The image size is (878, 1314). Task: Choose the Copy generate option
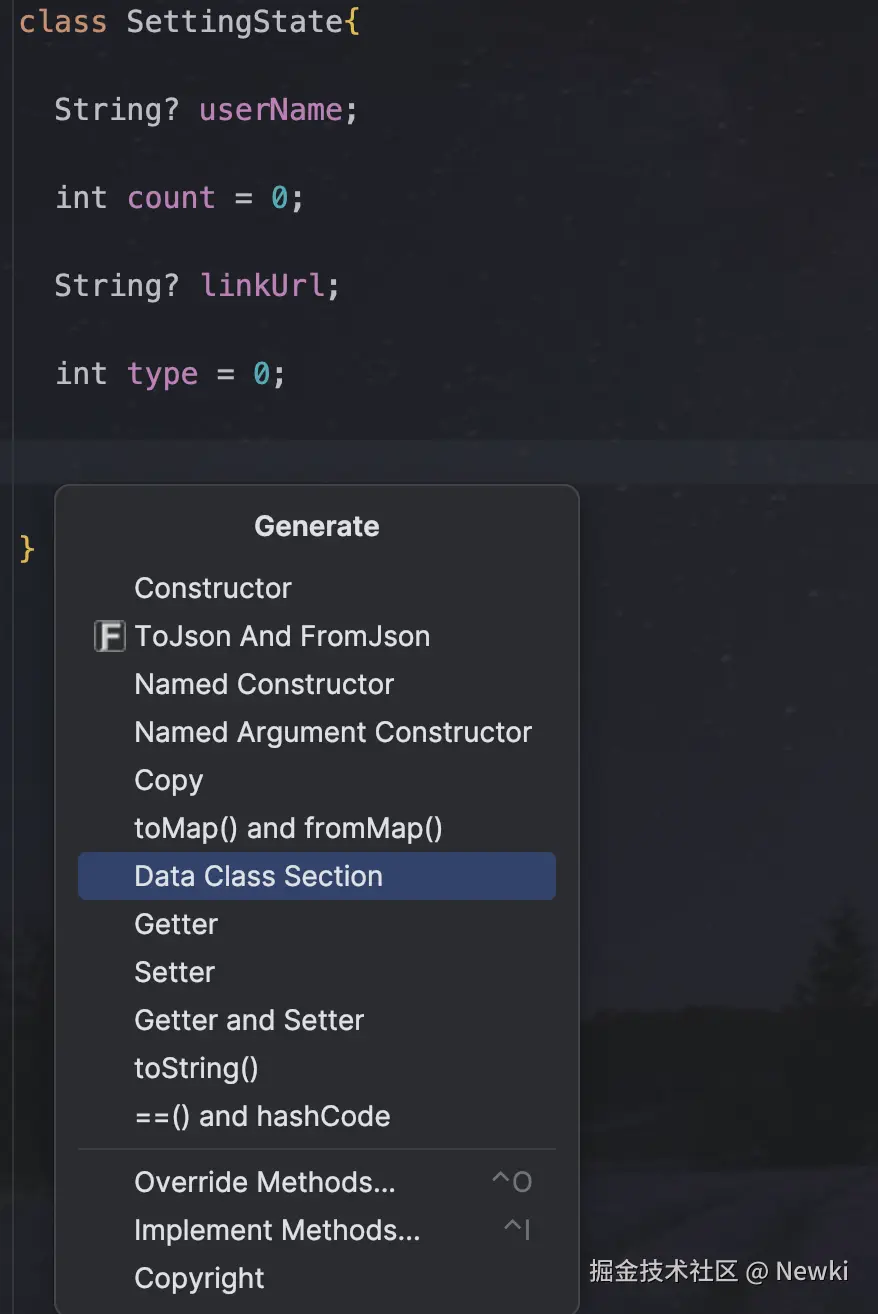tap(169, 780)
